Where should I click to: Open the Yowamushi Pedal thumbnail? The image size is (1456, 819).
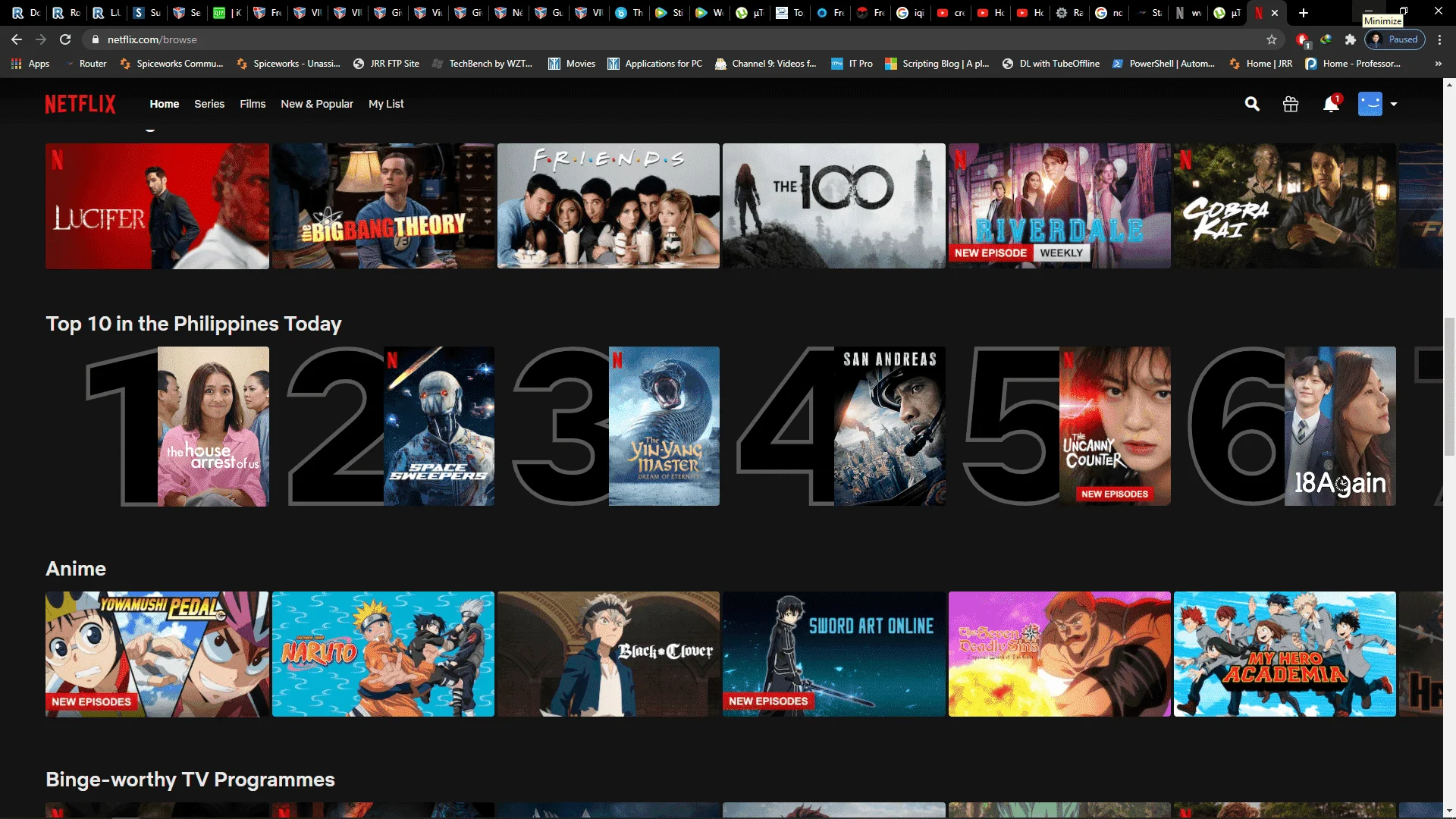[x=157, y=654]
